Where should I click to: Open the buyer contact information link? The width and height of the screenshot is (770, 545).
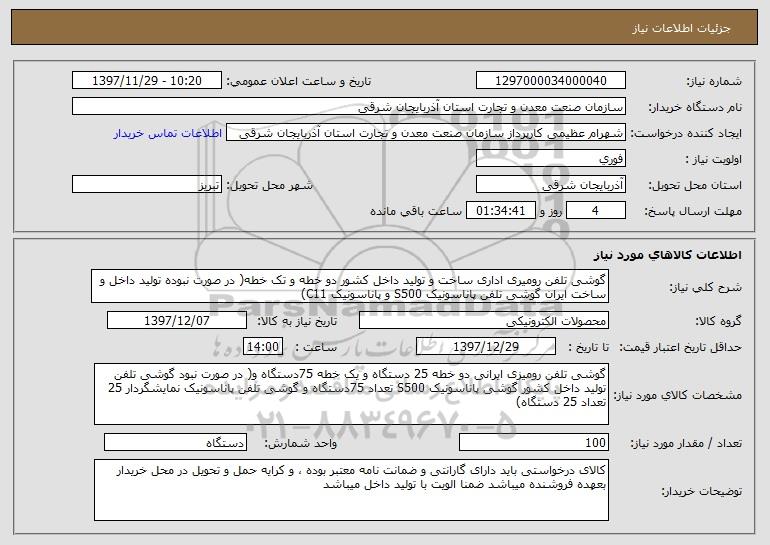[167, 133]
